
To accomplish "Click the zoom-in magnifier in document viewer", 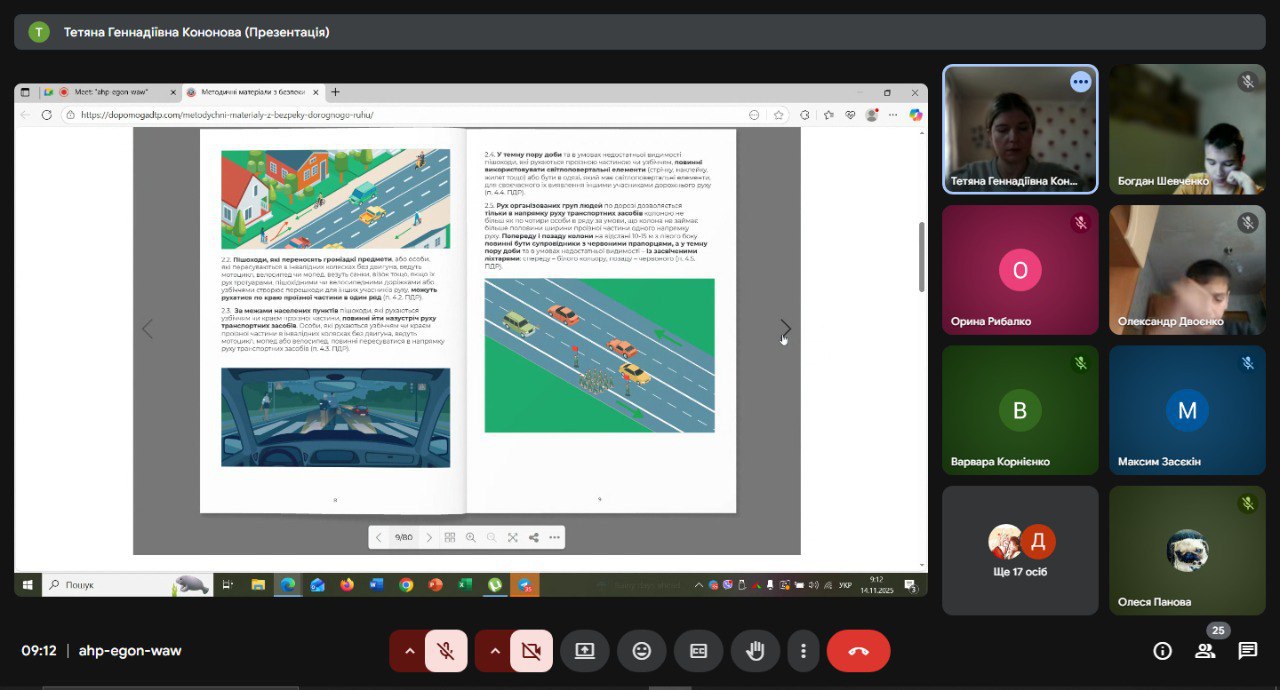I will coord(471,537).
